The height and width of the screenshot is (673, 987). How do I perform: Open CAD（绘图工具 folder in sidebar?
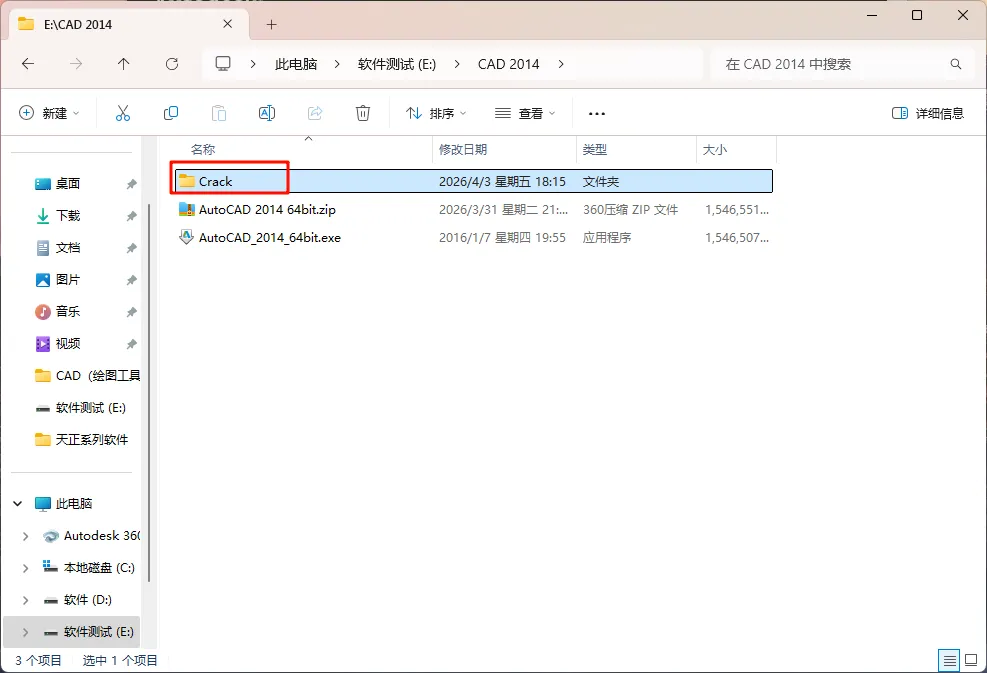click(x=87, y=376)
